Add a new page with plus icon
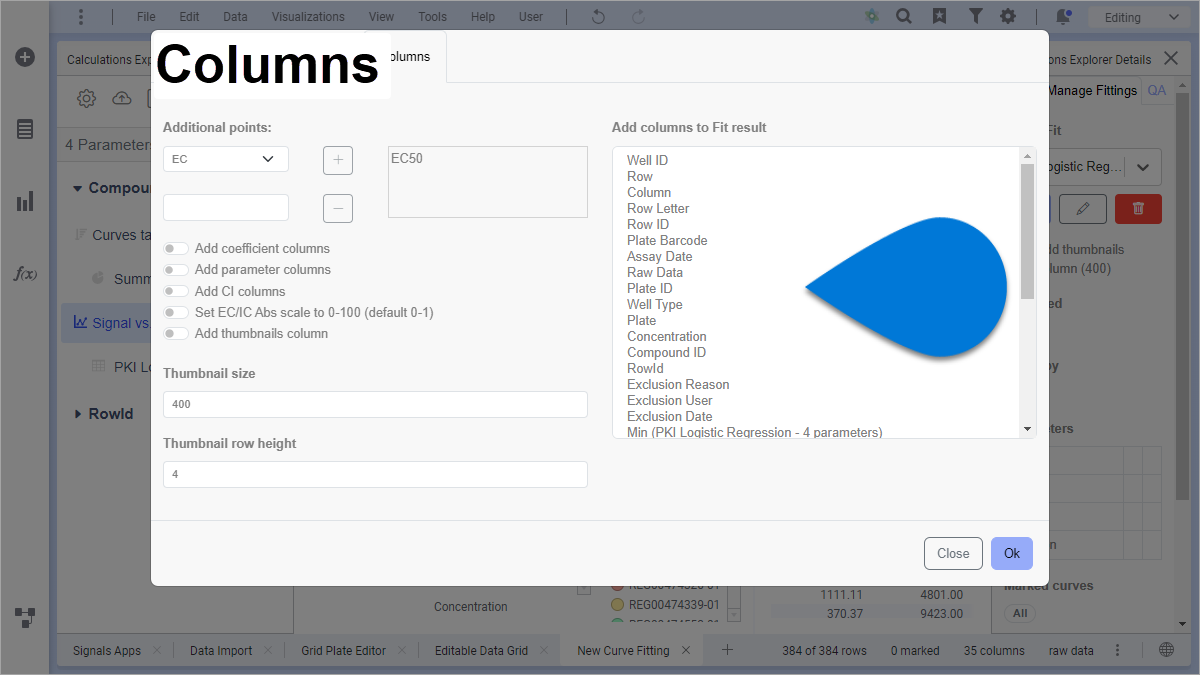 pyautogui.click(x=727, y=650)
